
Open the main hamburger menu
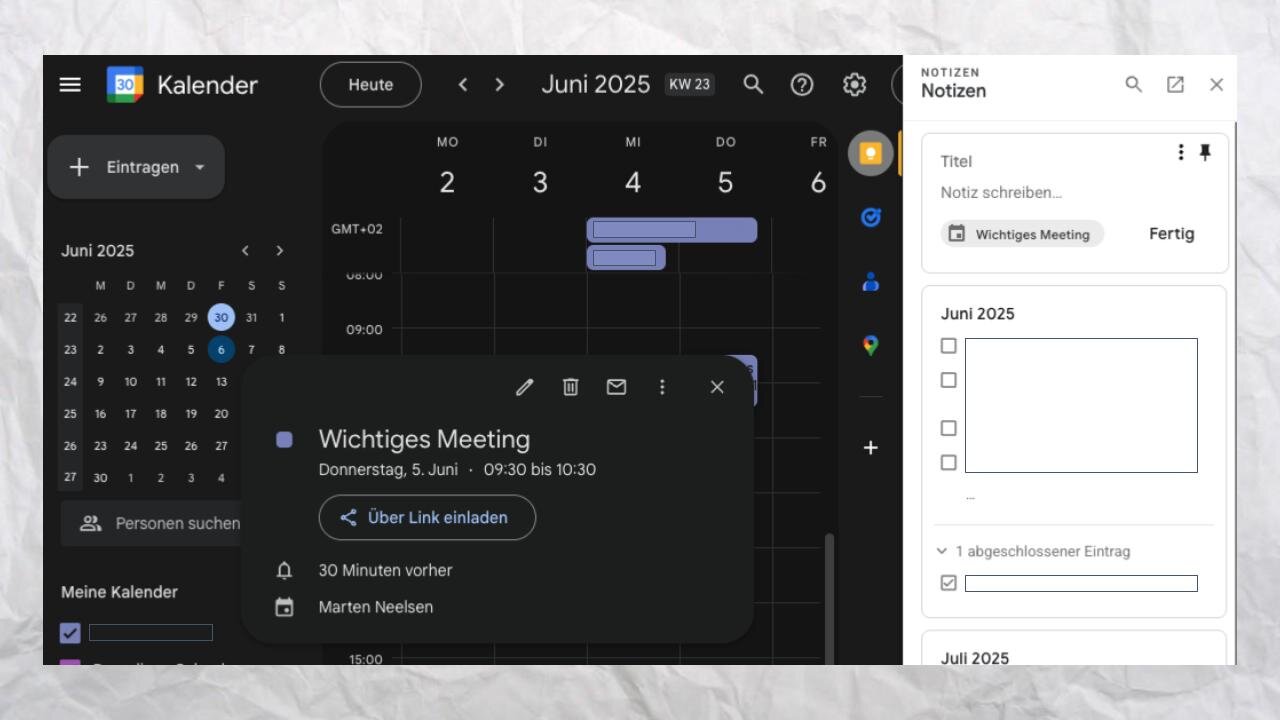point(70,85)
